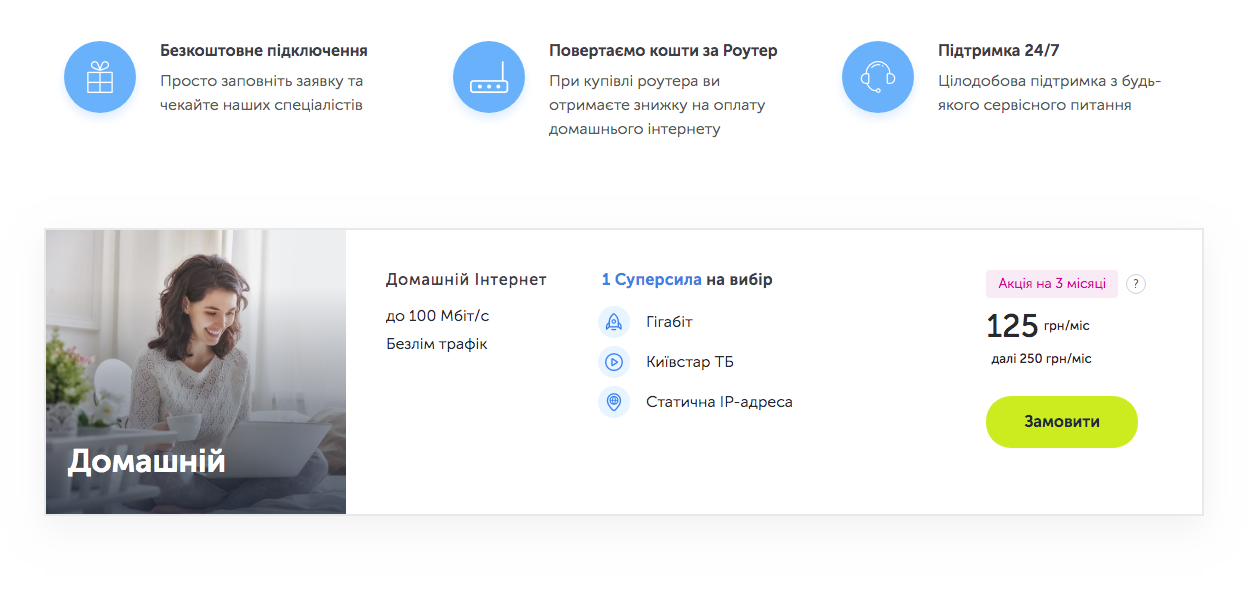
Task: Select the Статична IP-адреса location icon
Action: pyautogui.click(x=614, y=402)
